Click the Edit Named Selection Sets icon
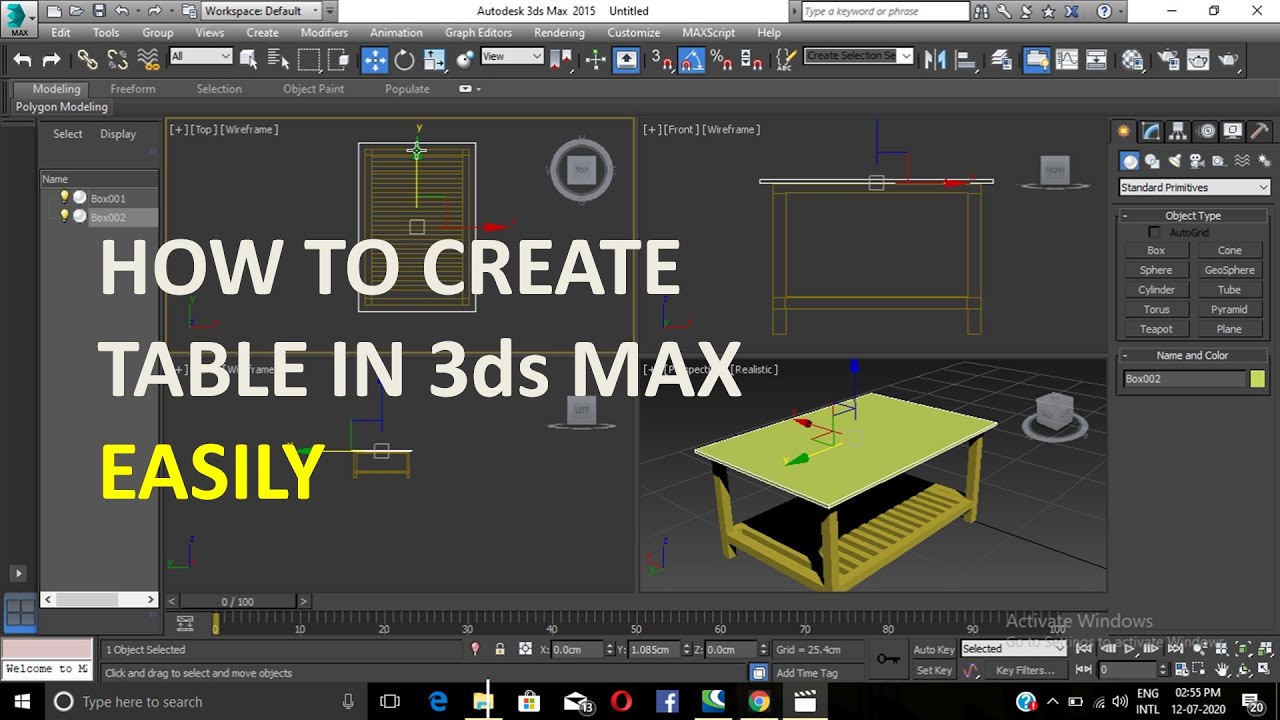1280x720 pixels. (x=787, y=60)
